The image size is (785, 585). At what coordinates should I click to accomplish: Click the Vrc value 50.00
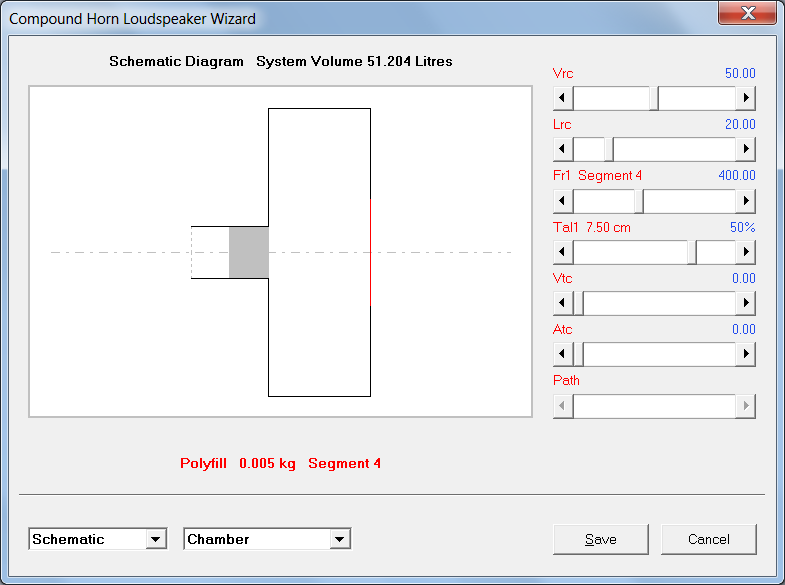[x=740, y=73]
